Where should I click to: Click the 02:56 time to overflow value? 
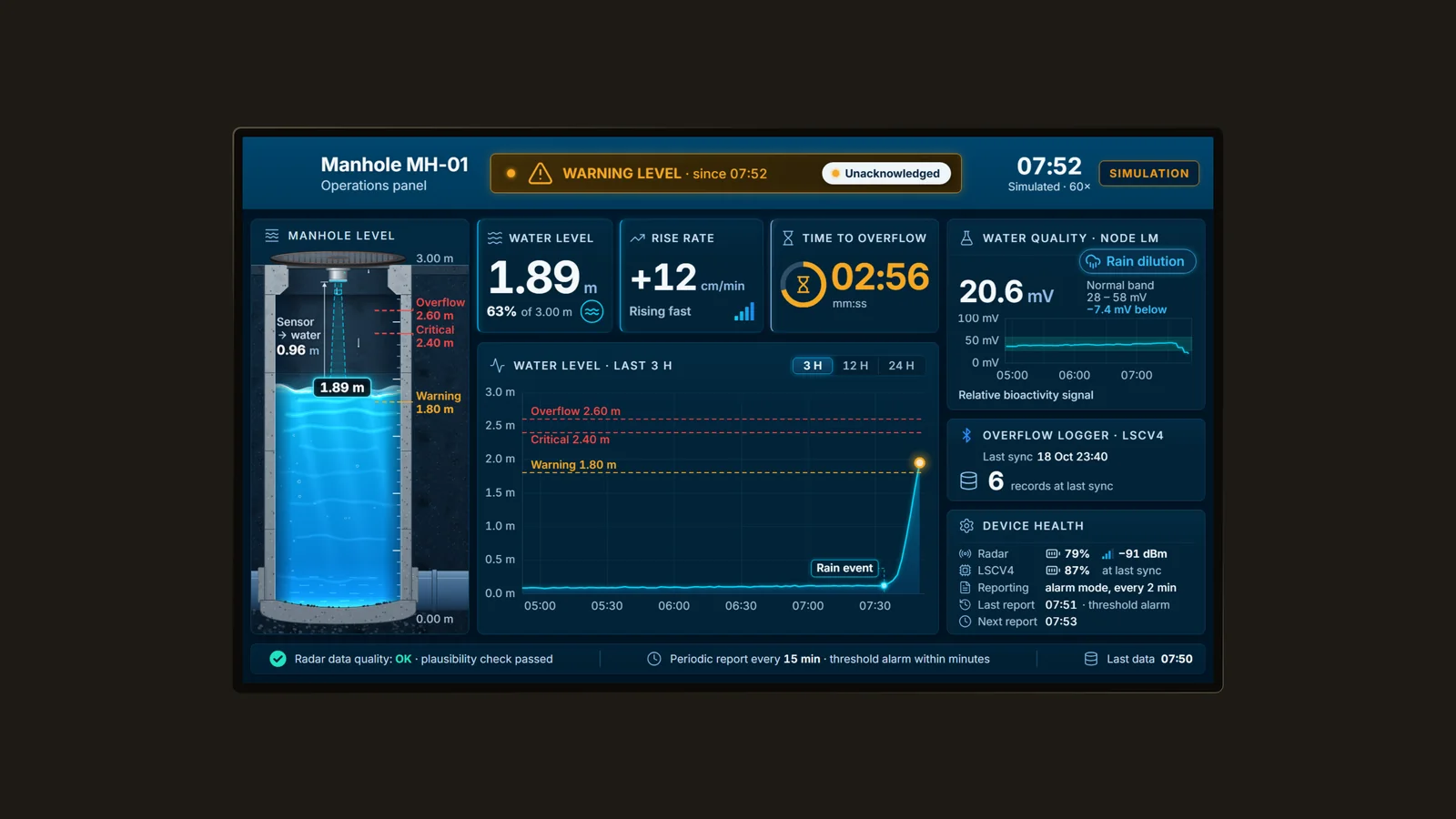(x=880, y=277)
